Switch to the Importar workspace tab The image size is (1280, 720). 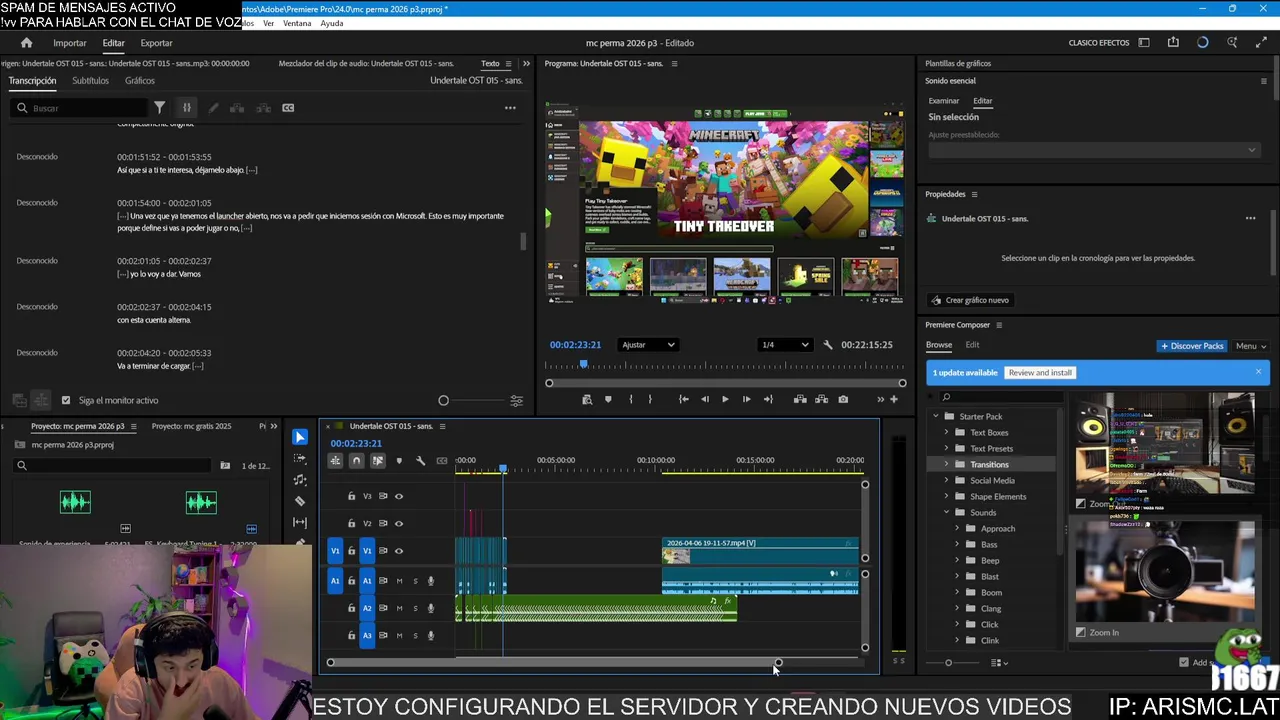(x=70, y=43)
